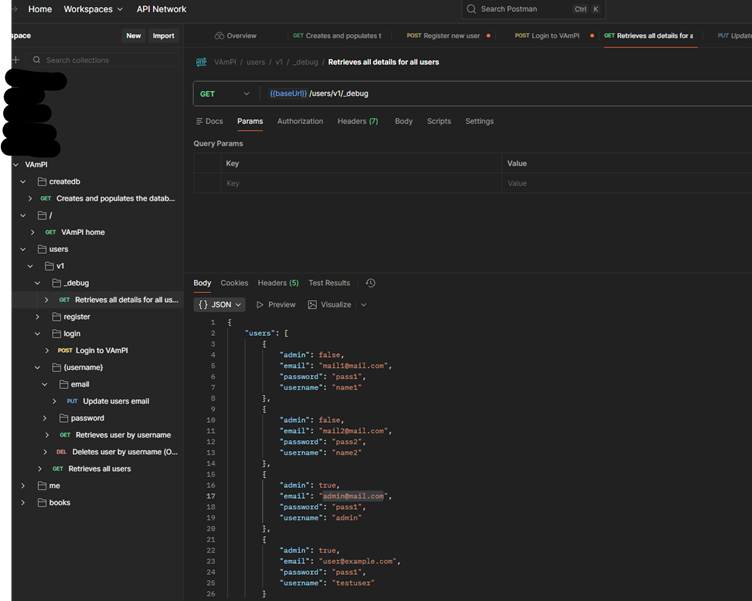
Task: Open dropdown arrow next to Visualize
Action: click(x=364, y=305)
